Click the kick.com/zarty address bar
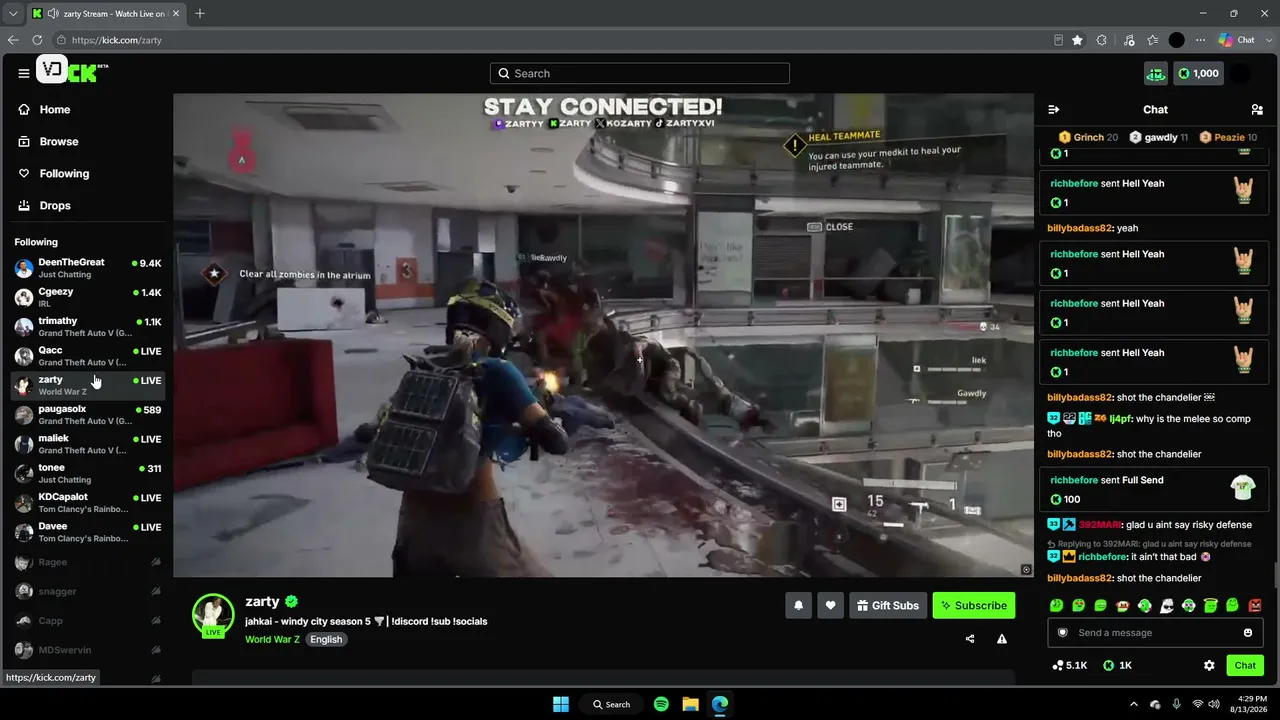 550,40
